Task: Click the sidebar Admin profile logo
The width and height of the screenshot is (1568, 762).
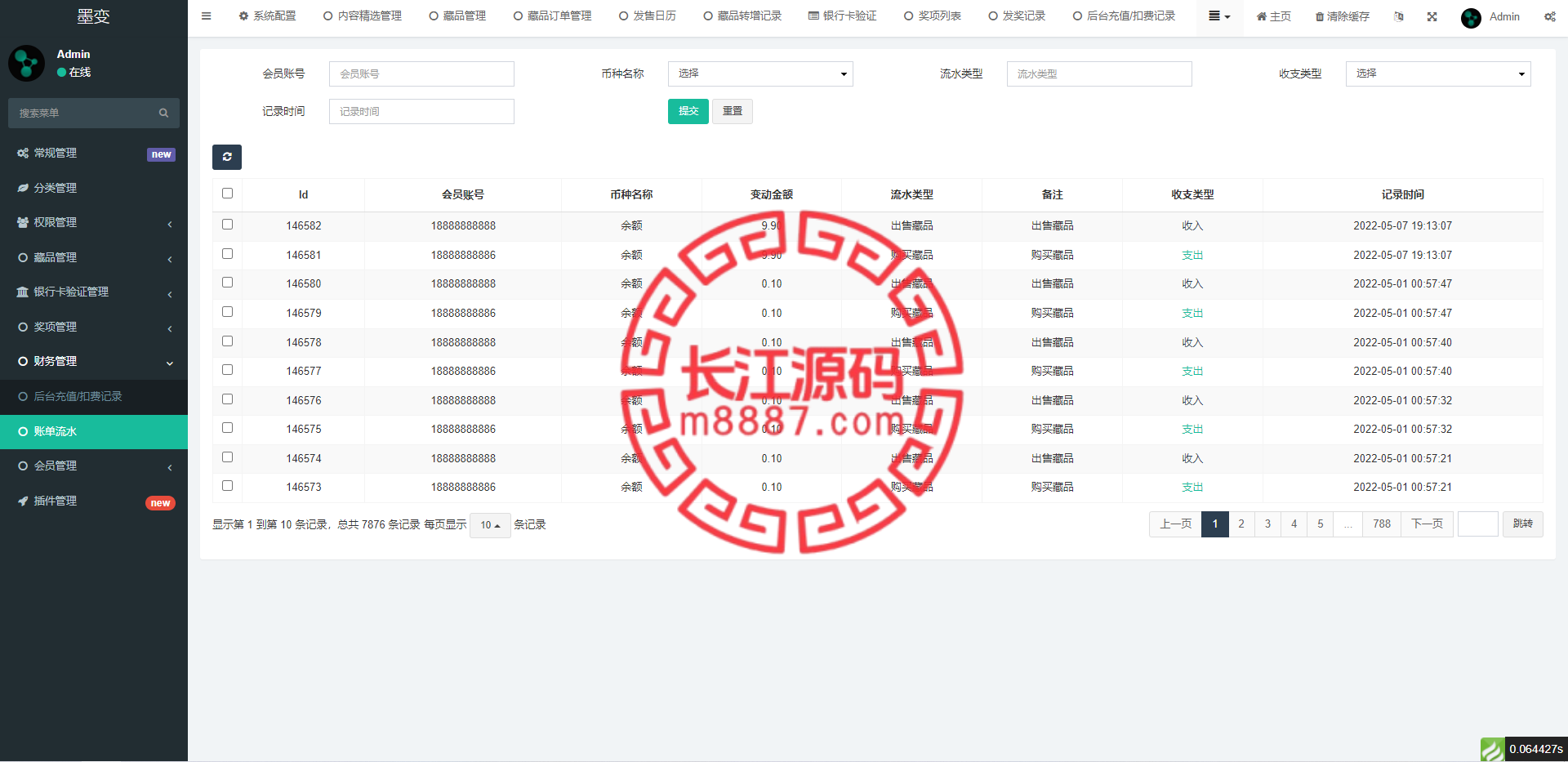Action: point(26,63)
